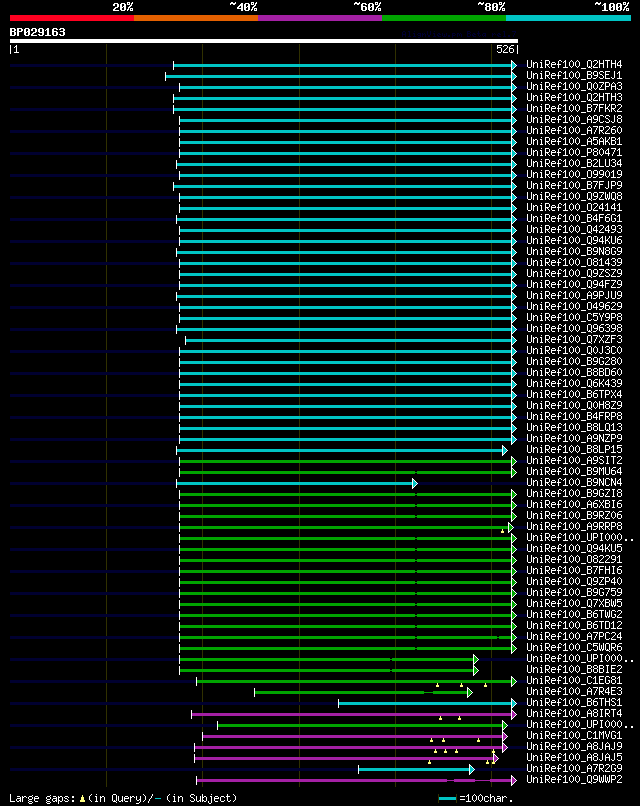Open the UniRef100_B7FKR2 hit label
640x806 pixels.
[574, 108]
